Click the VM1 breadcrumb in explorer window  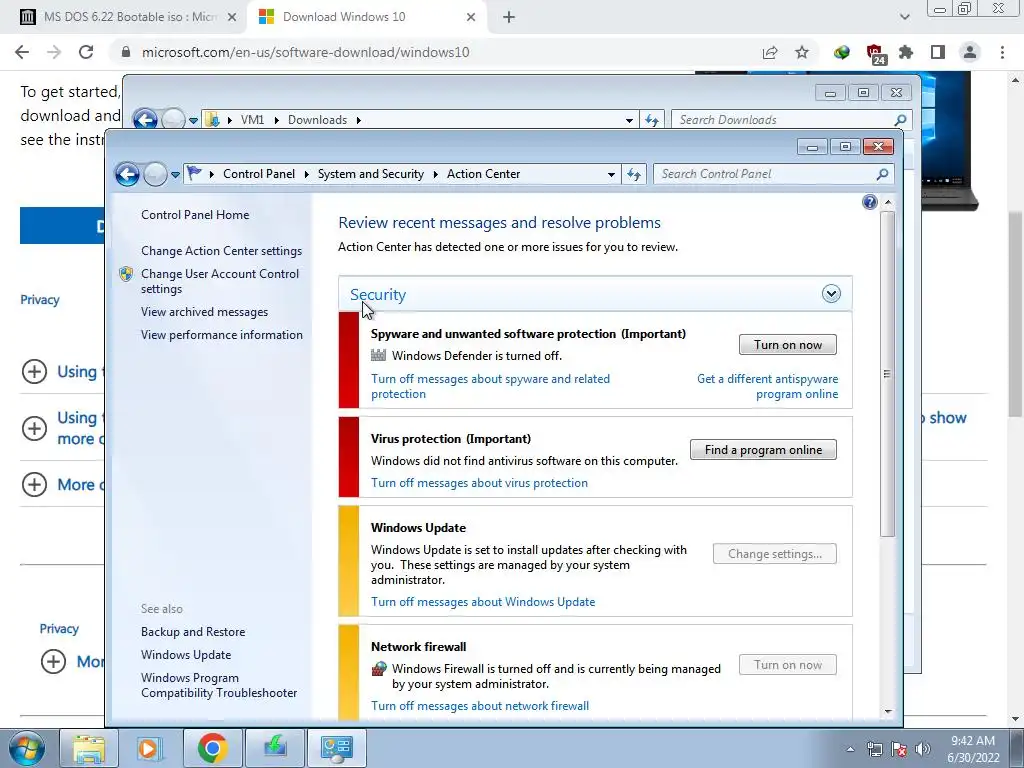tap(252, 120)
